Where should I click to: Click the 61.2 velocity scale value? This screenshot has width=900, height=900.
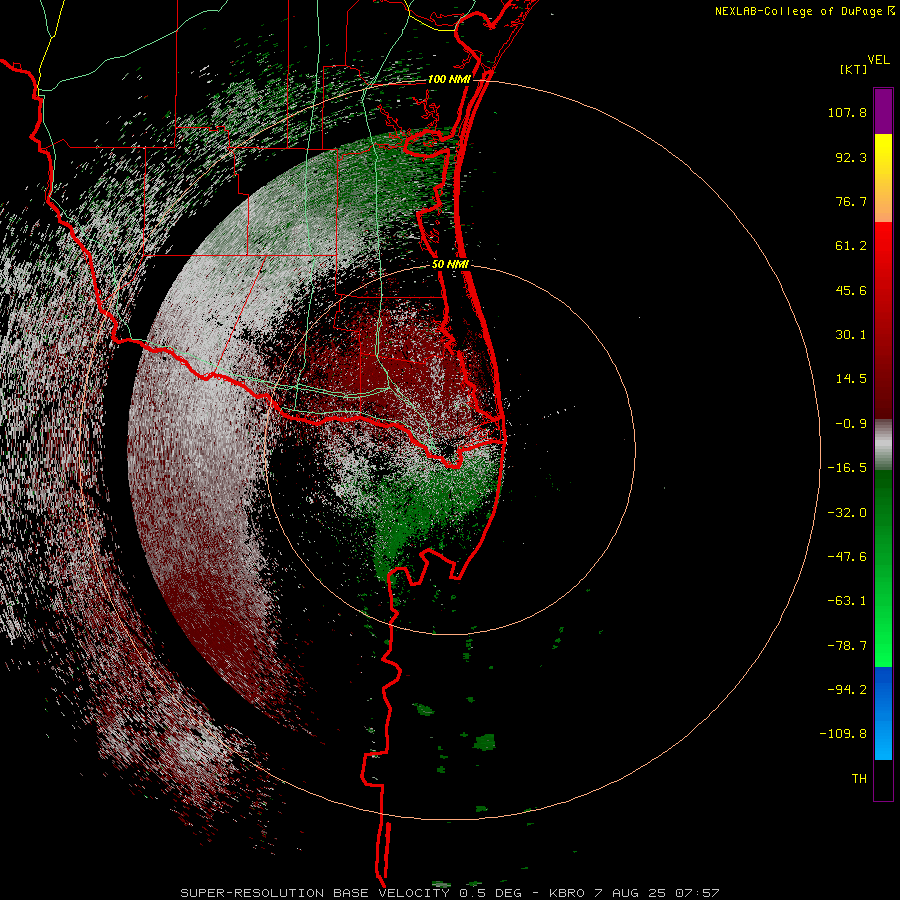click(x=851, y=246)
